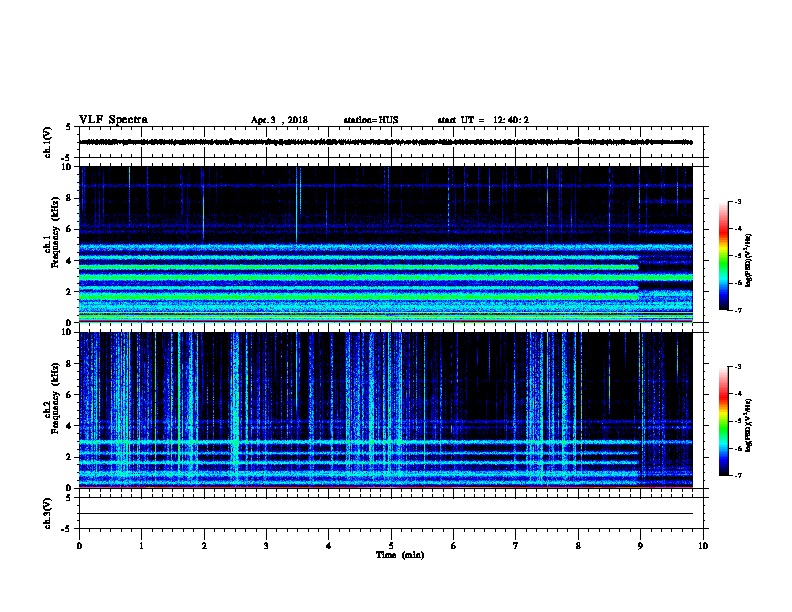
Task: Click the "7" tick on the time axis
Action: pyautogui.click(x=516, y=546)
